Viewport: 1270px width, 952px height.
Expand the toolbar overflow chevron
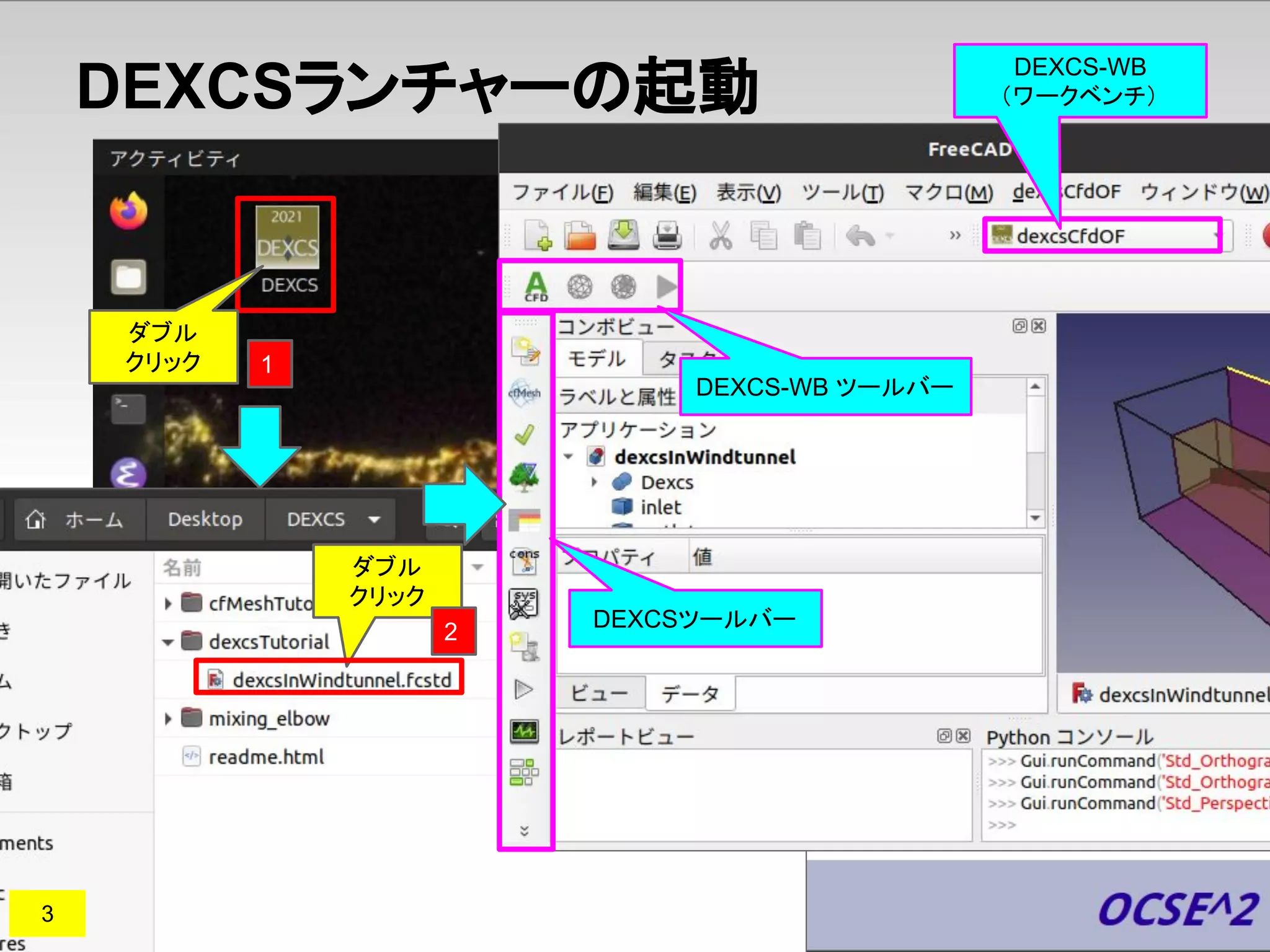955,236
